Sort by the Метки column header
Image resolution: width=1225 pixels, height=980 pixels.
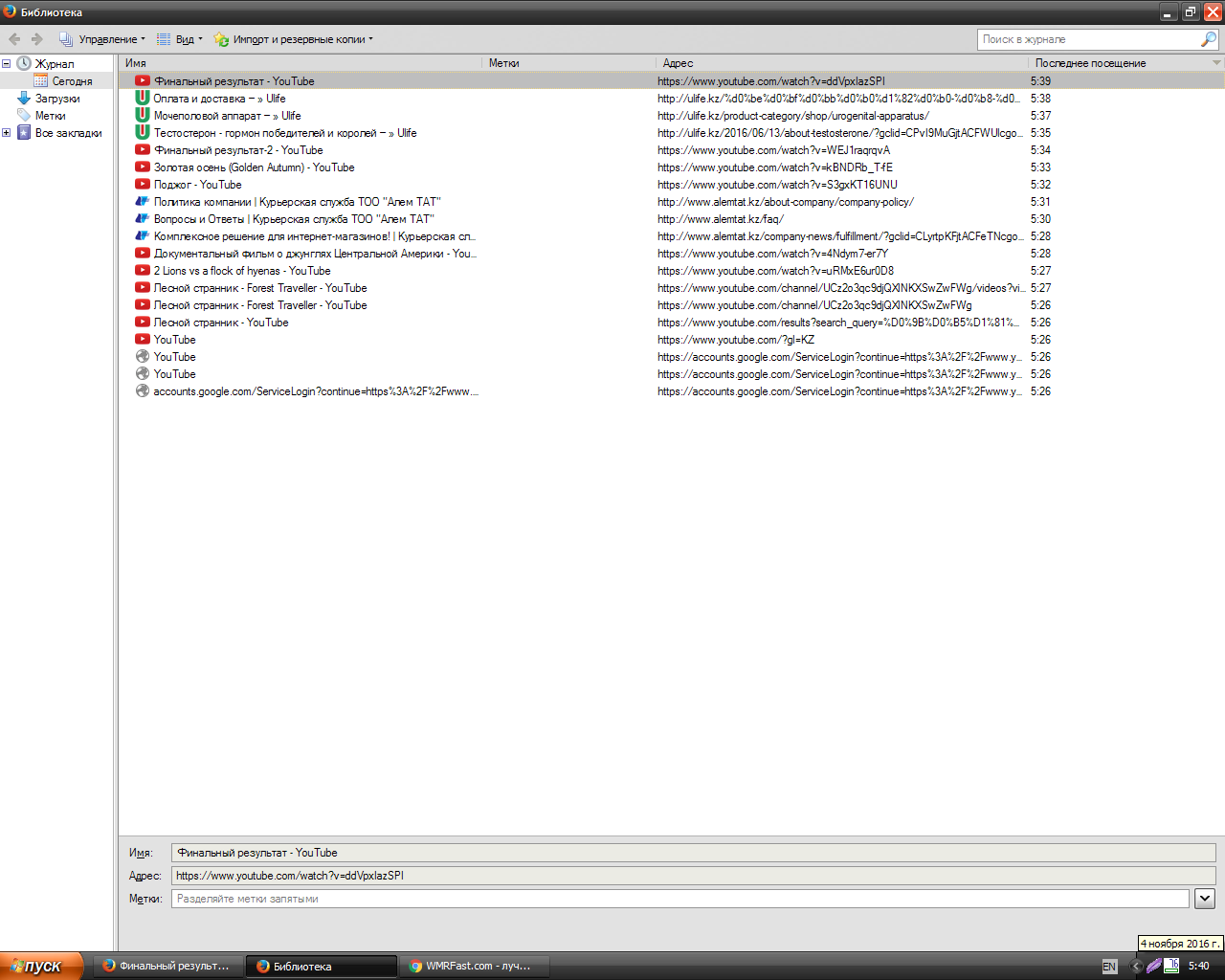coord(568,63)
